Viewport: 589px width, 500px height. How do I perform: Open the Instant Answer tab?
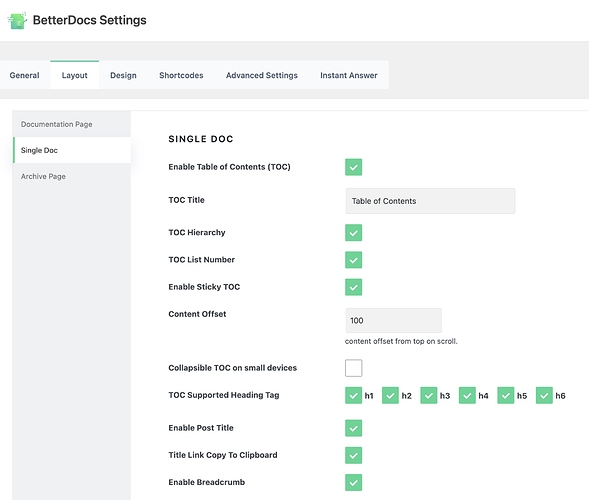click(x=349, y=75)
